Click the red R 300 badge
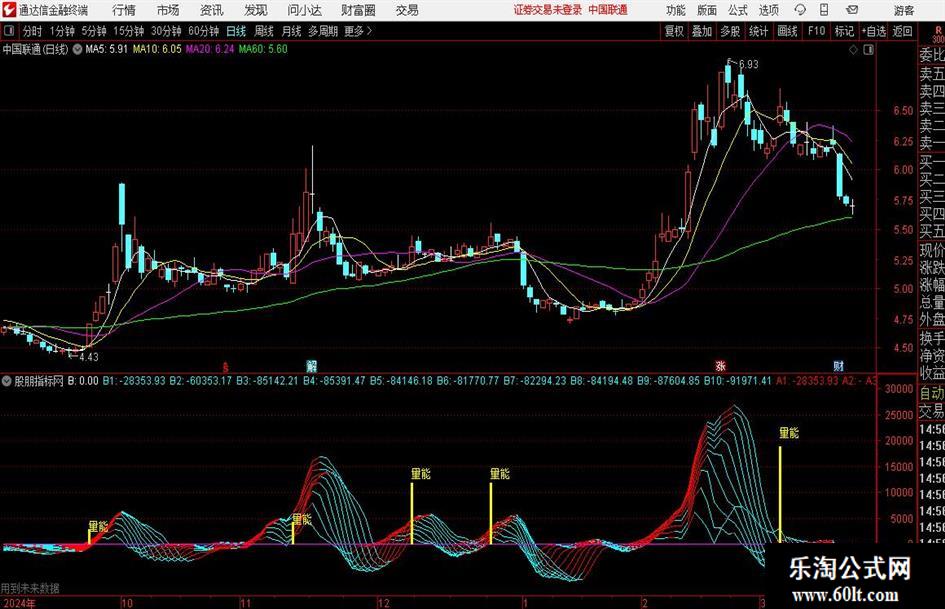Screen dimensions: 945x609 [938, 34]
